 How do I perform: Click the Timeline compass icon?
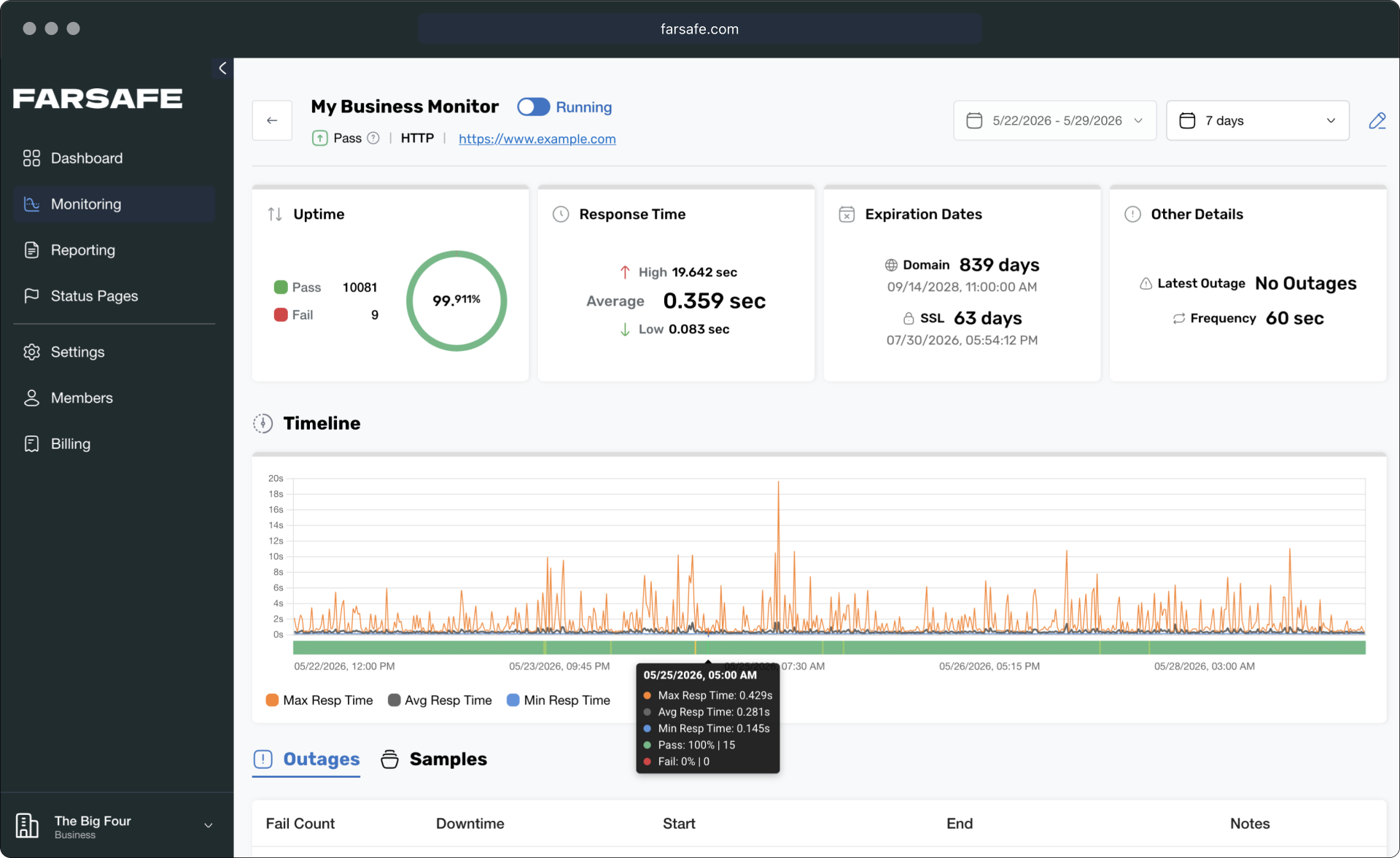point(263,423)
